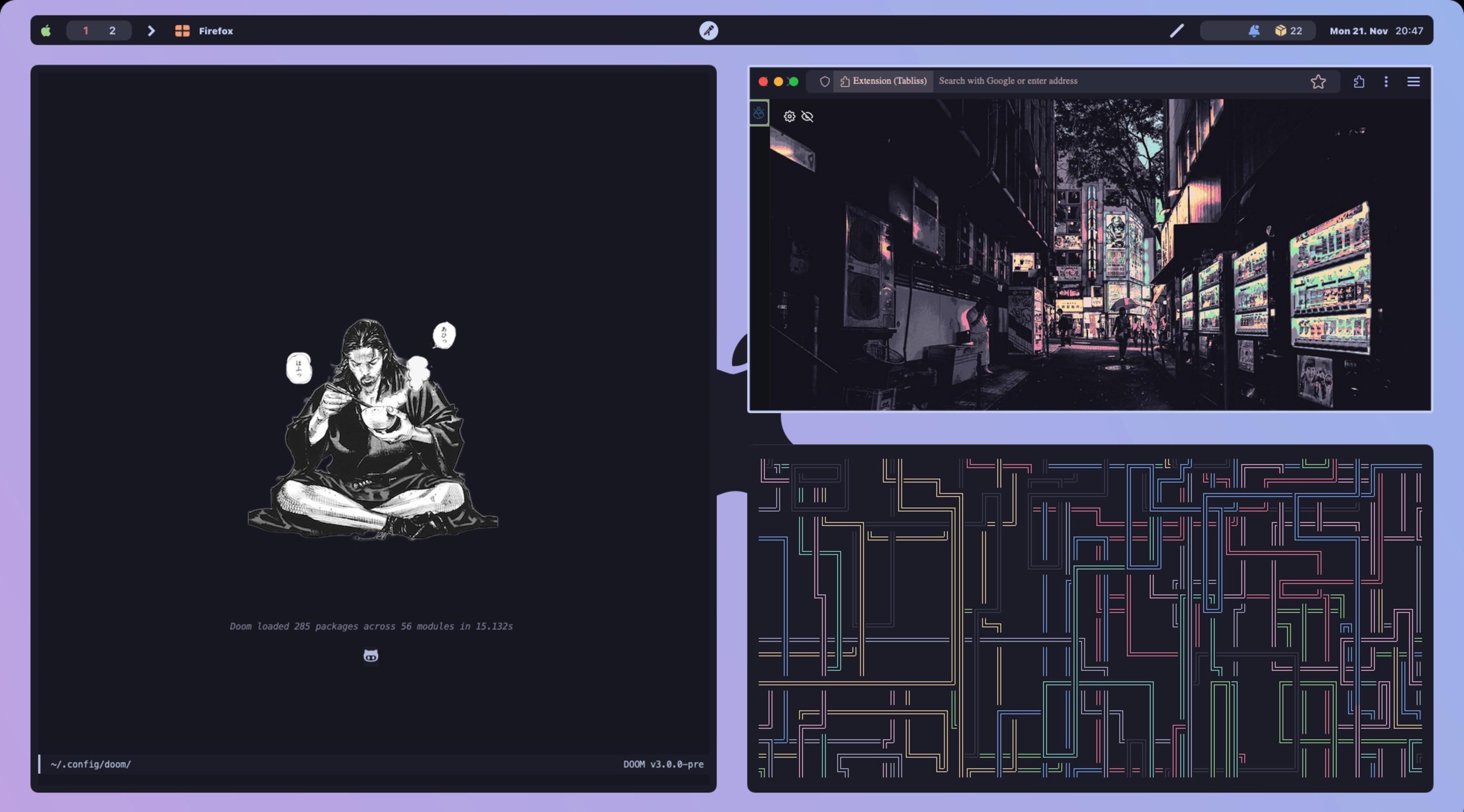Click the orange grid app icon beside Firefox
Image resolution: width=1464 pixels, height=812 pixels.
(182, 30)
